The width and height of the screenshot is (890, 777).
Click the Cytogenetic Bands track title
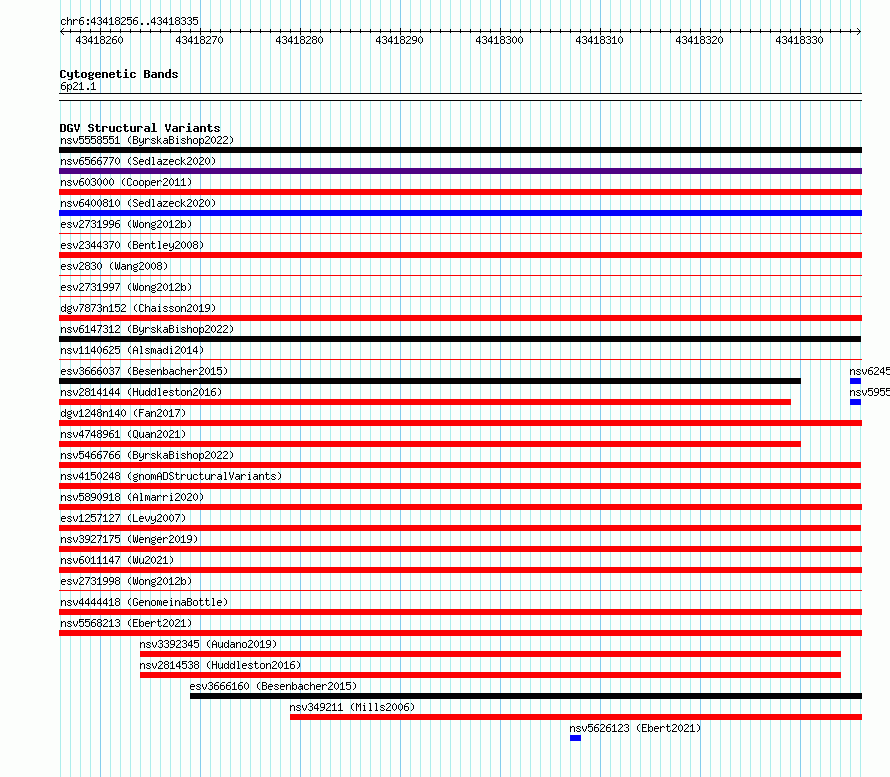click(x=119, y=74)
